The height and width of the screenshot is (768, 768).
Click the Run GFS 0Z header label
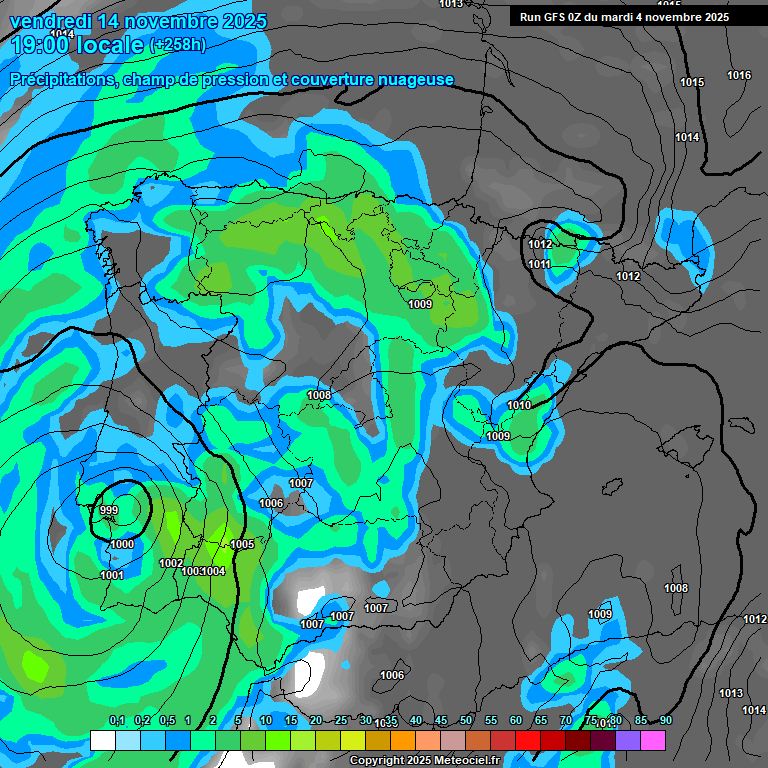tap(624, 17)
